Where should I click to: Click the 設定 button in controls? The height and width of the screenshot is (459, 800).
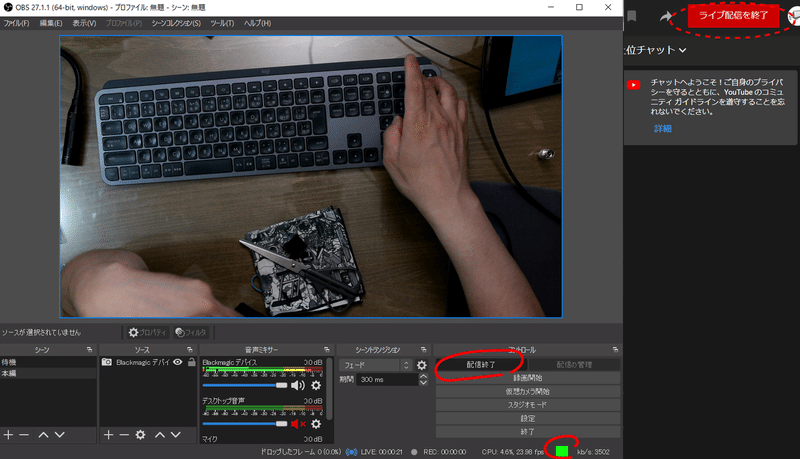[x=528, y=418]
